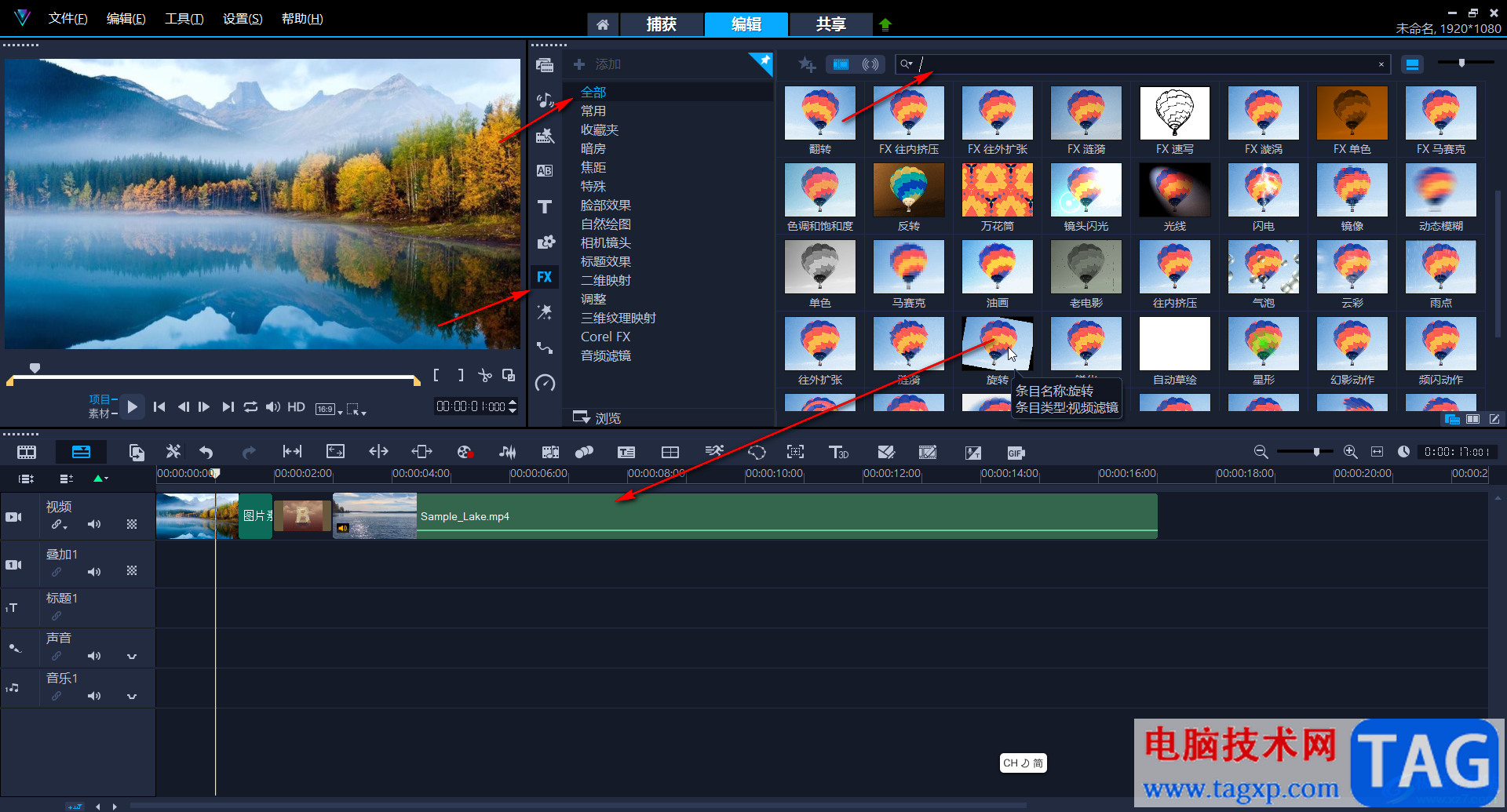Click the green upload arrow icon
1507x812 pixels.
tap(885, 24)
